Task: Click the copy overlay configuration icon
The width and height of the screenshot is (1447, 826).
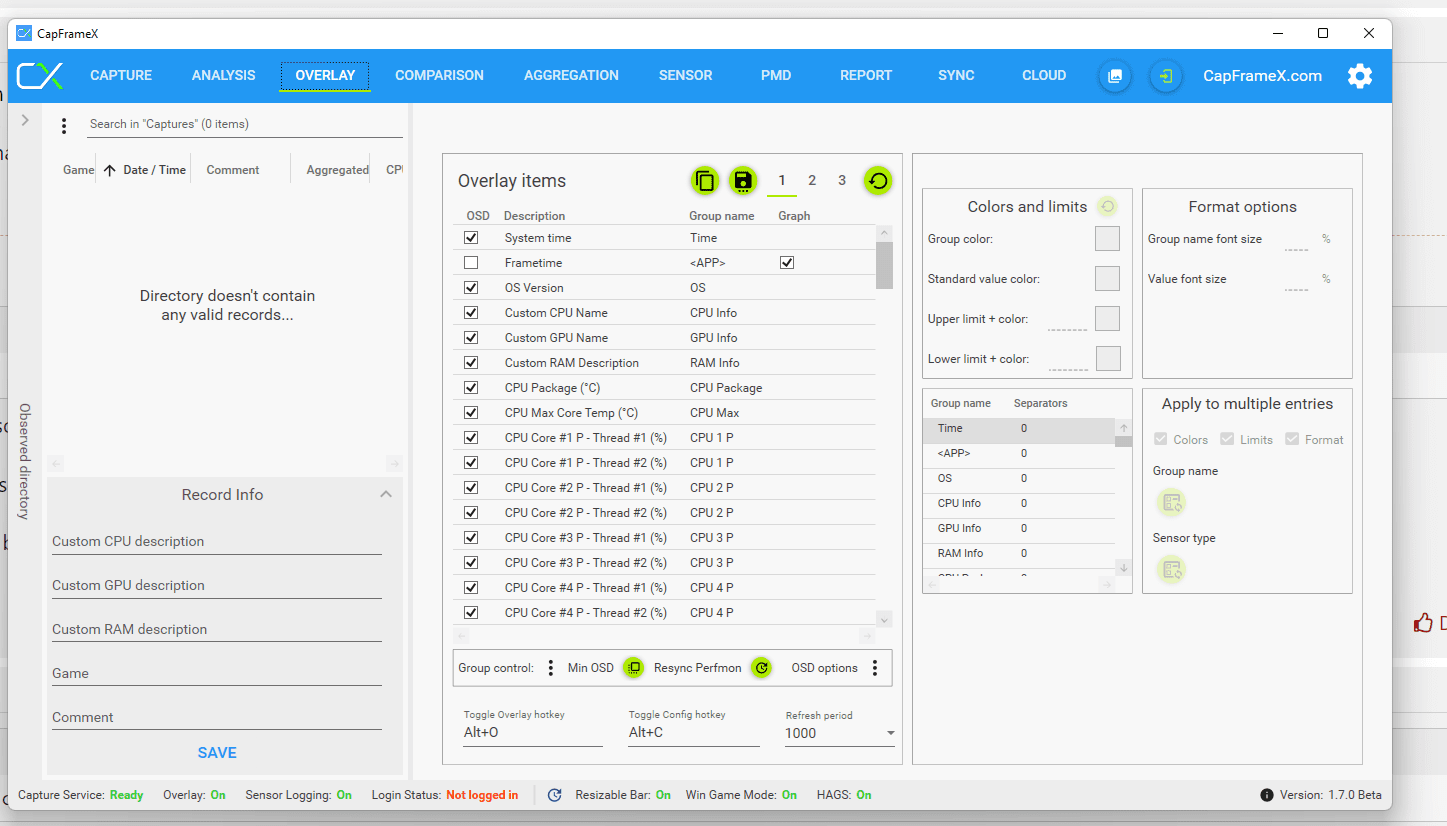Action: coord(705,181)
